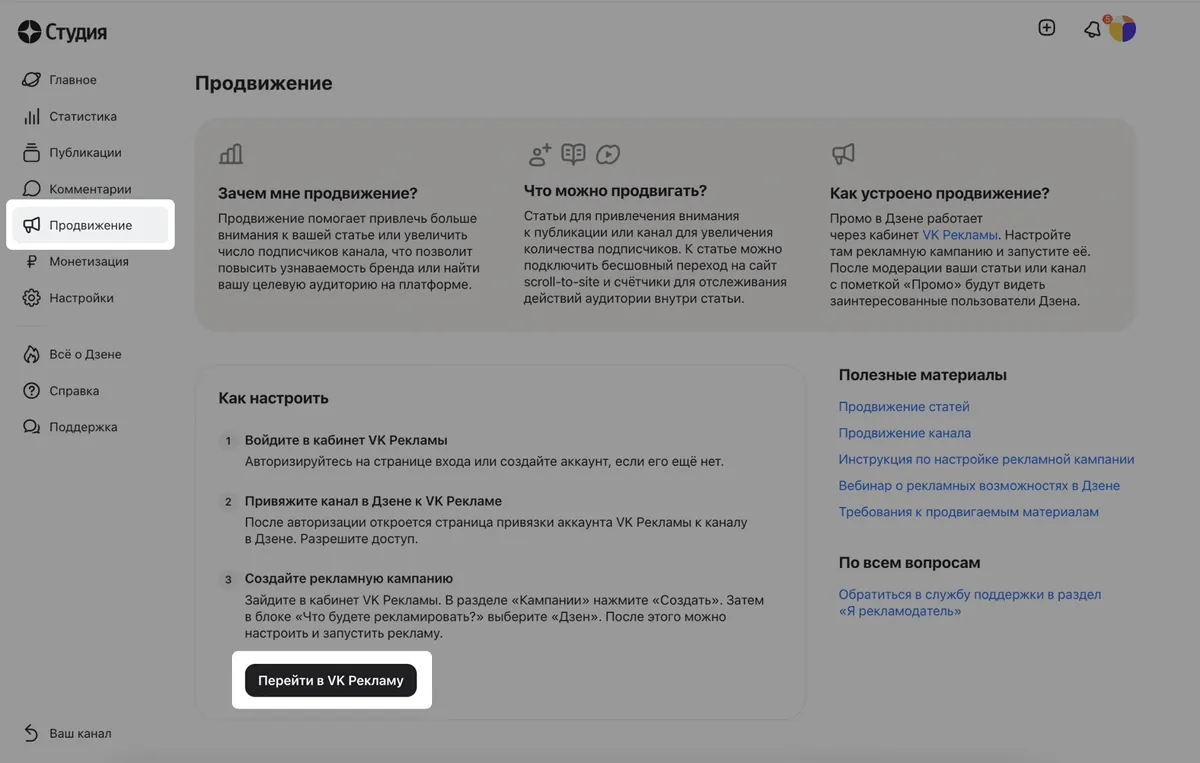Open notifications bell icon
The height and width of the screenshot is (763, 1200).
tap(1092, 30)
